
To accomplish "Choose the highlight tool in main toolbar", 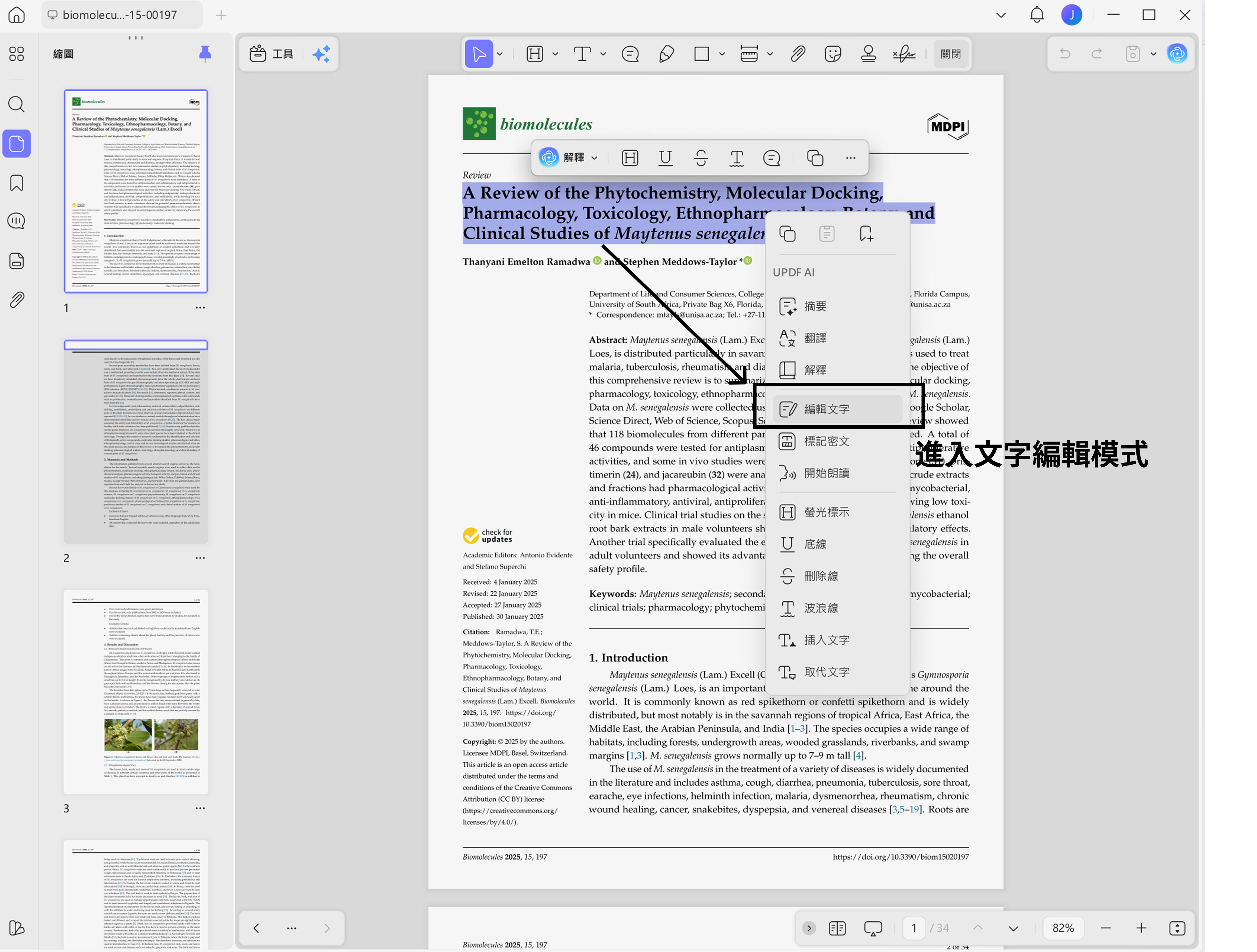I will click(x=535, y=54).
